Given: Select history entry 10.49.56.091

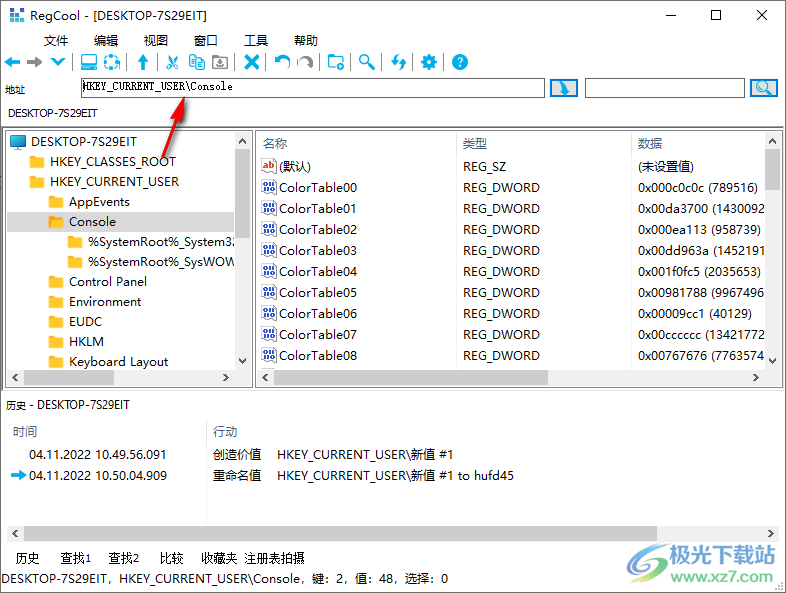Looking at the screenshot, I should click(x=97, y=455).
